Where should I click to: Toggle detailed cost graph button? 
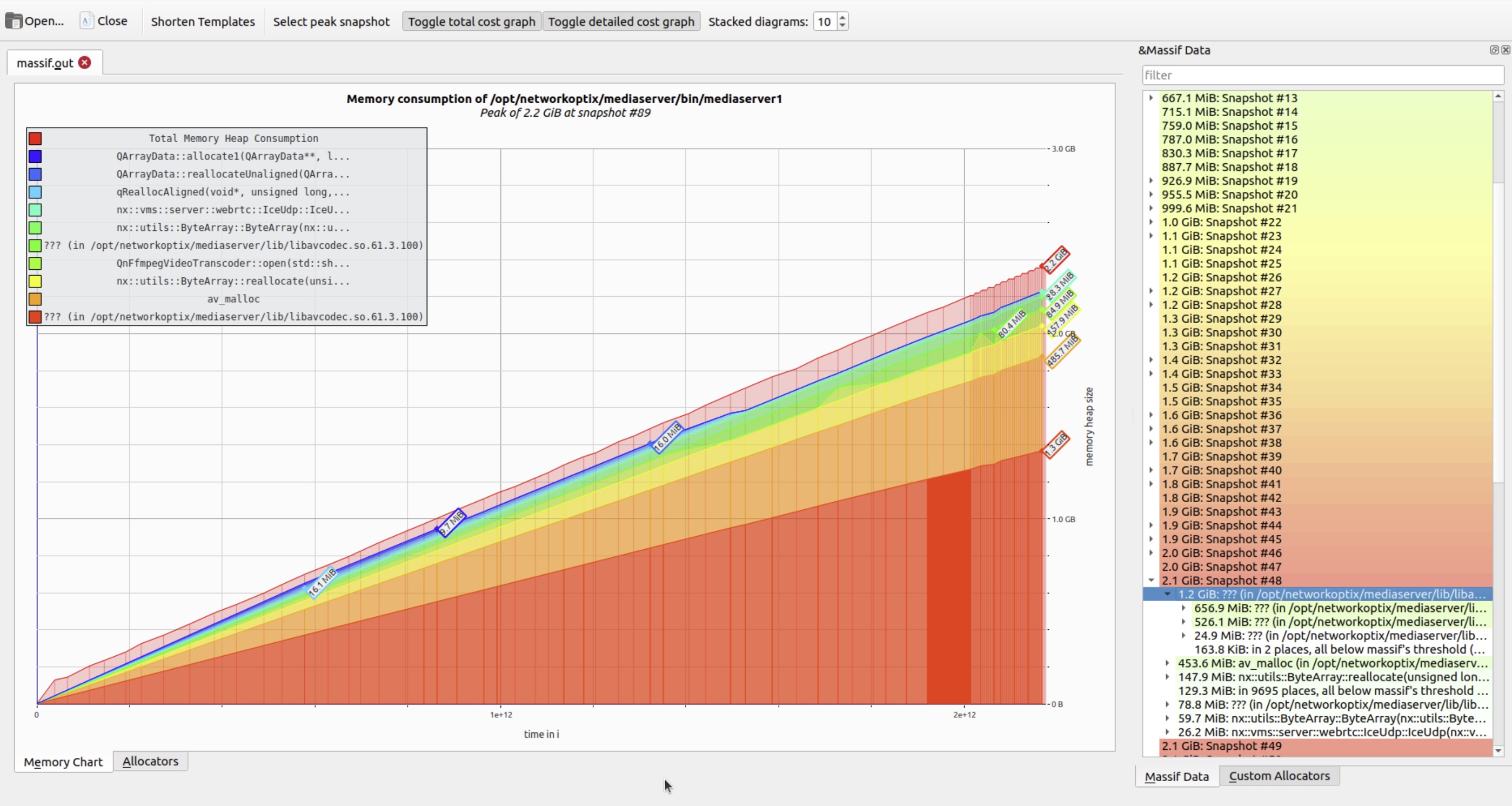(x=621, y=22)
